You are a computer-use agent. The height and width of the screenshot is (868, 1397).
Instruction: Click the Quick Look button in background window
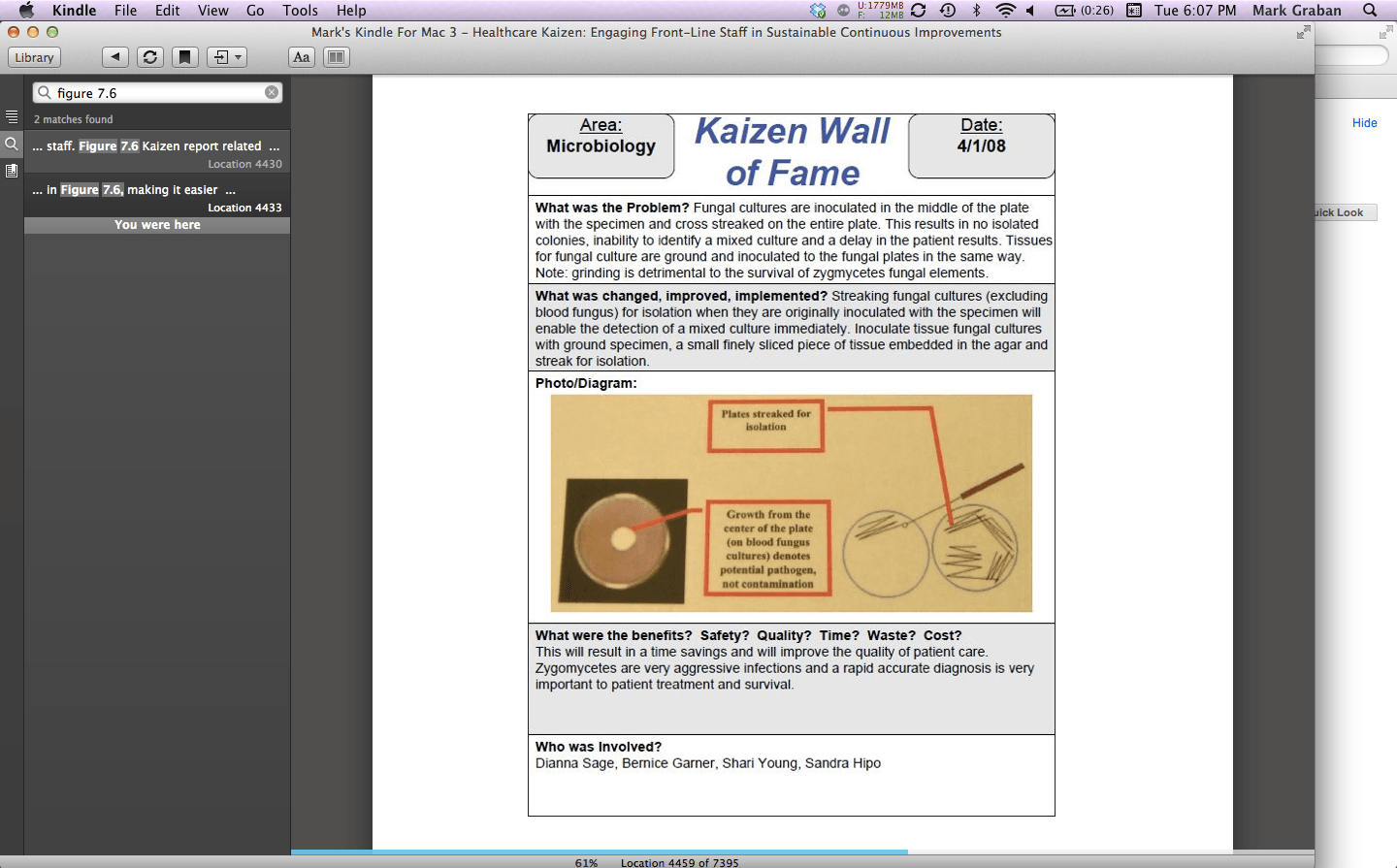point(1347,212)
